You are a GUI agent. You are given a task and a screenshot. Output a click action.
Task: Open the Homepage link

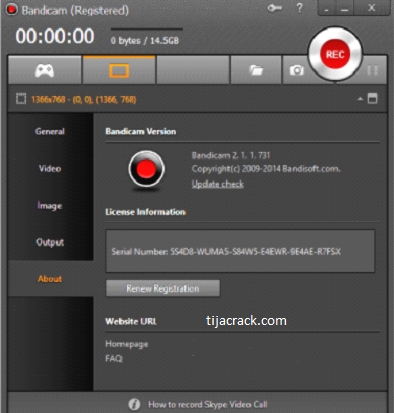pyautogui.click(x=127, y=344)
